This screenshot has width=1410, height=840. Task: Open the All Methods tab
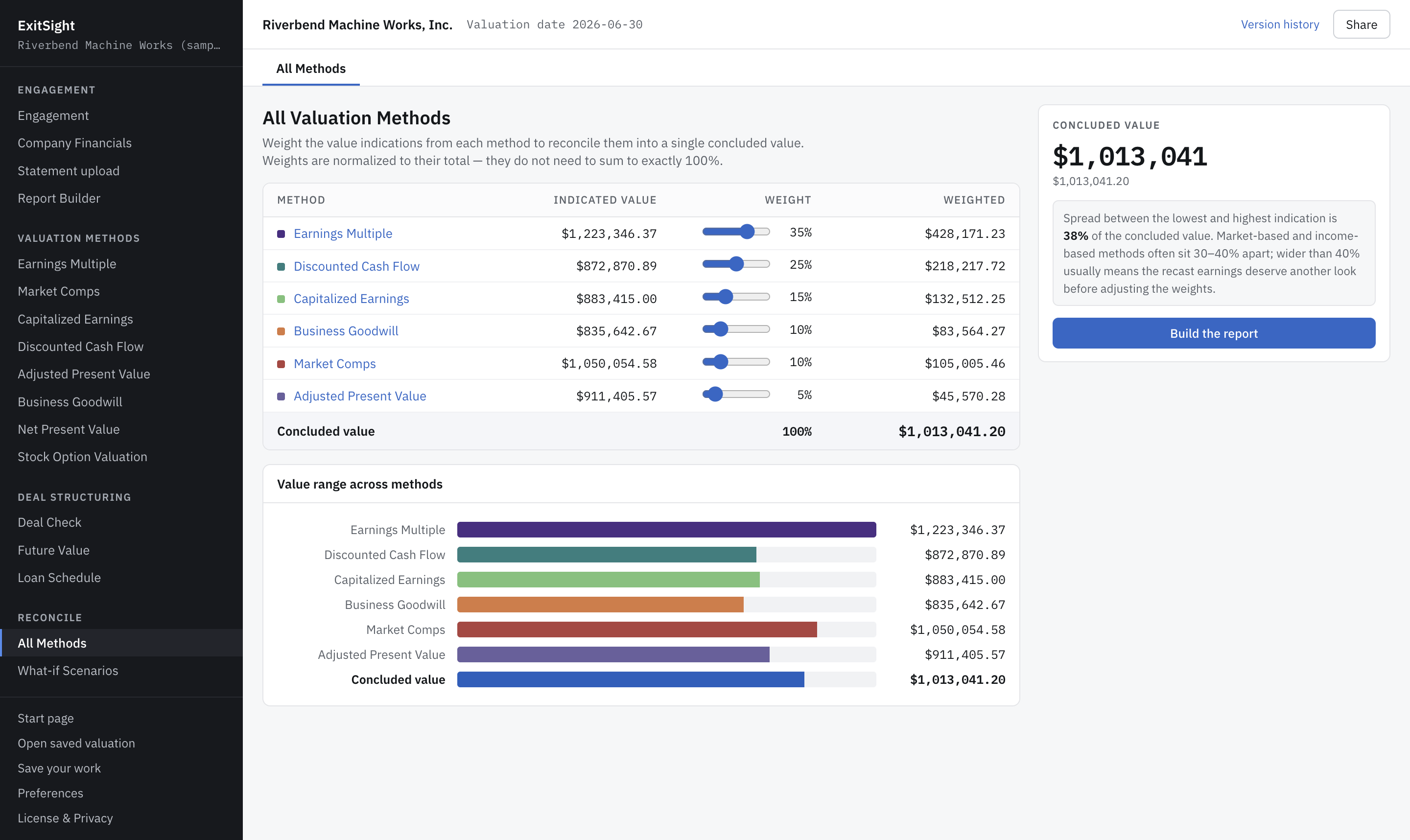coord(311,69)
